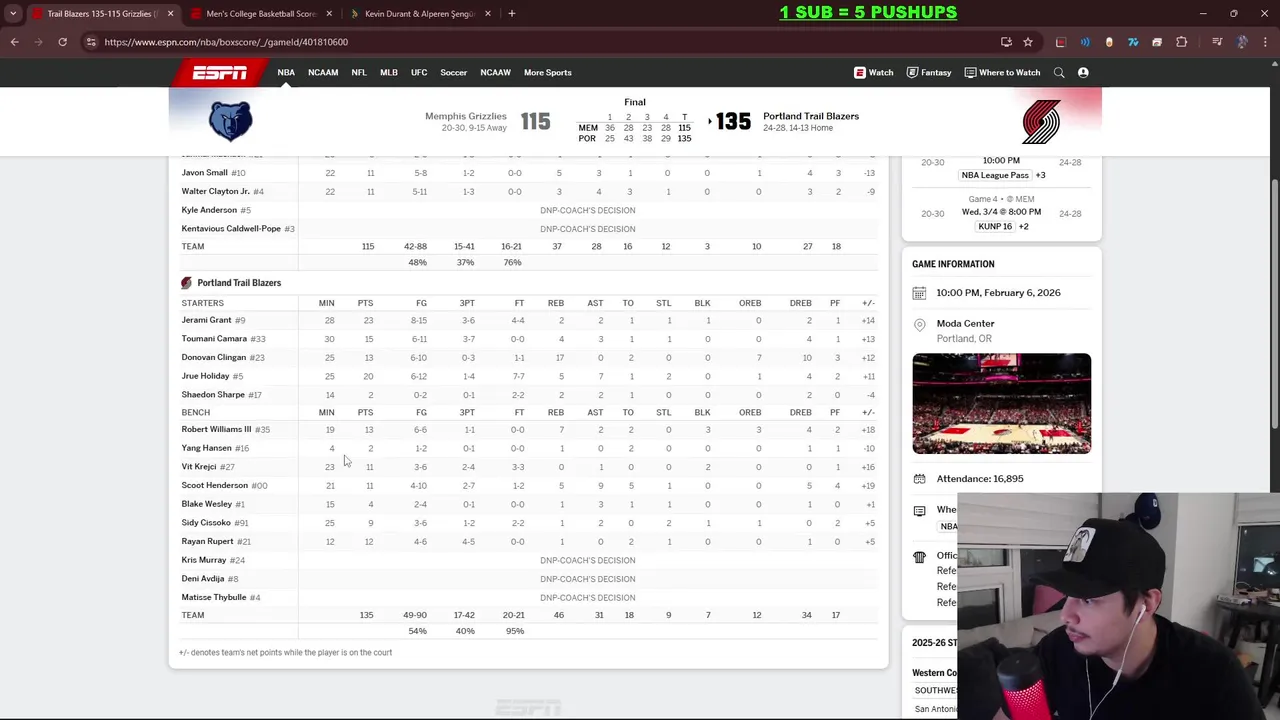Viewport: 1280px width, 720px height.
Task: Open the Where to Watch link
Action: [1003, 72]
